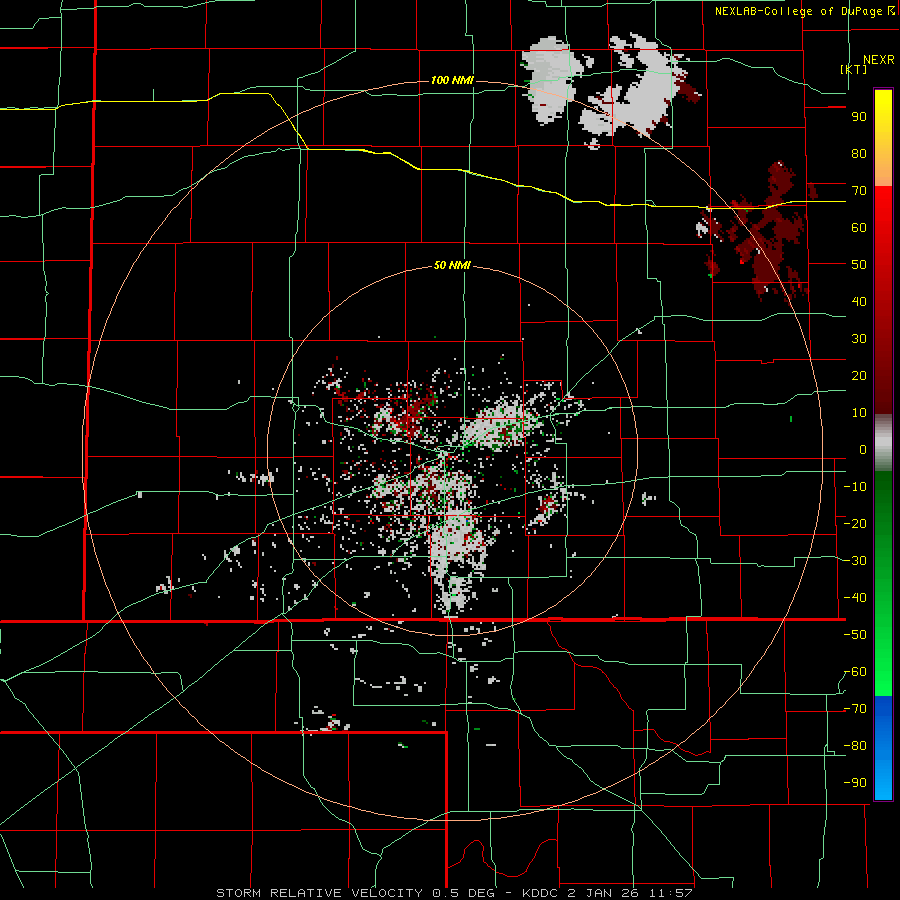Click the "30" scale value

pos(859,339)
